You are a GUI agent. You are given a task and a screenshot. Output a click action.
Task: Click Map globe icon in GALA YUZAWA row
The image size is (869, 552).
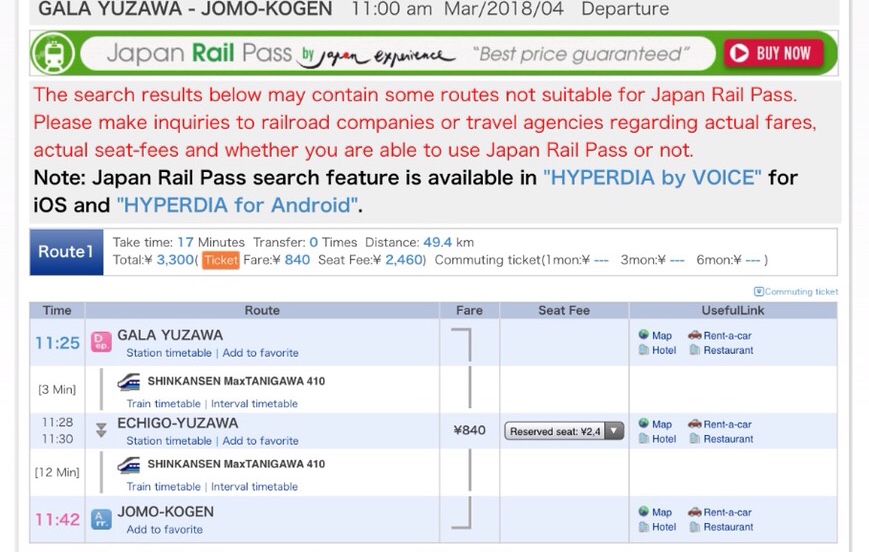coord(643,335)
